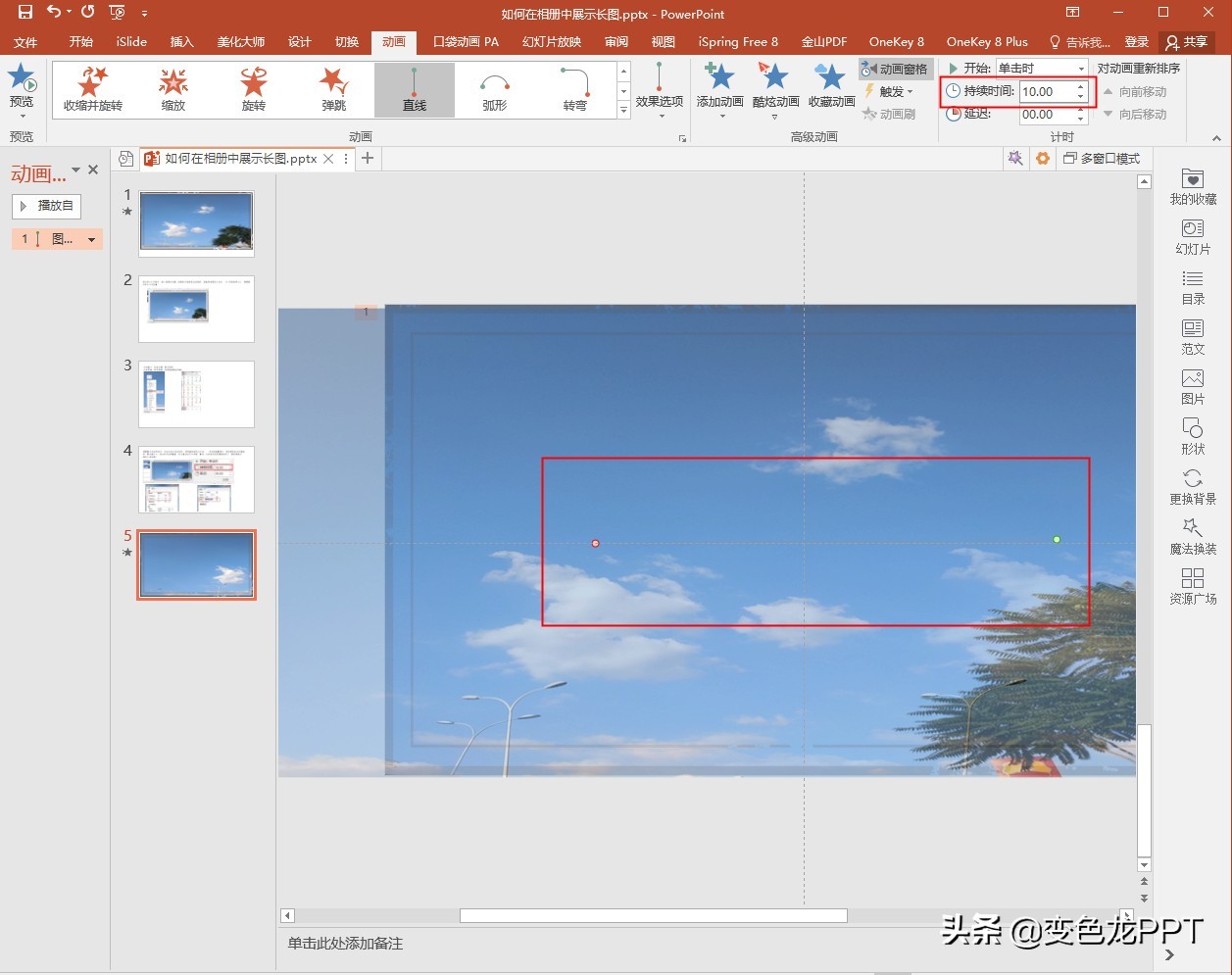This screenshot has height=975, width=1232.
Task: Select the 直线 motion path effect
Action: coord(415,90)
